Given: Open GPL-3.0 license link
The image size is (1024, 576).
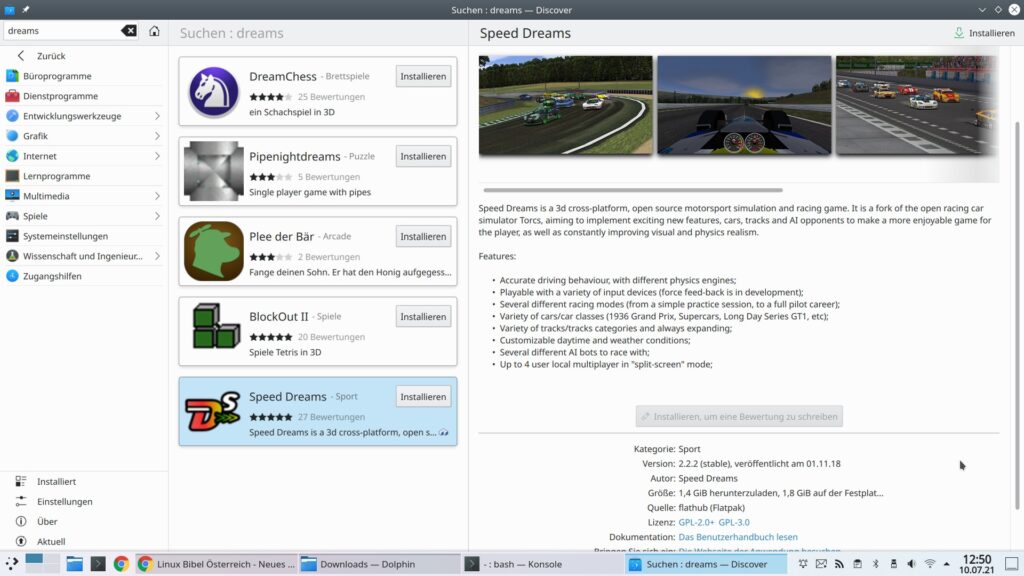Looking at the screenshot, I should pyautogui.click(x=734, y=522).
